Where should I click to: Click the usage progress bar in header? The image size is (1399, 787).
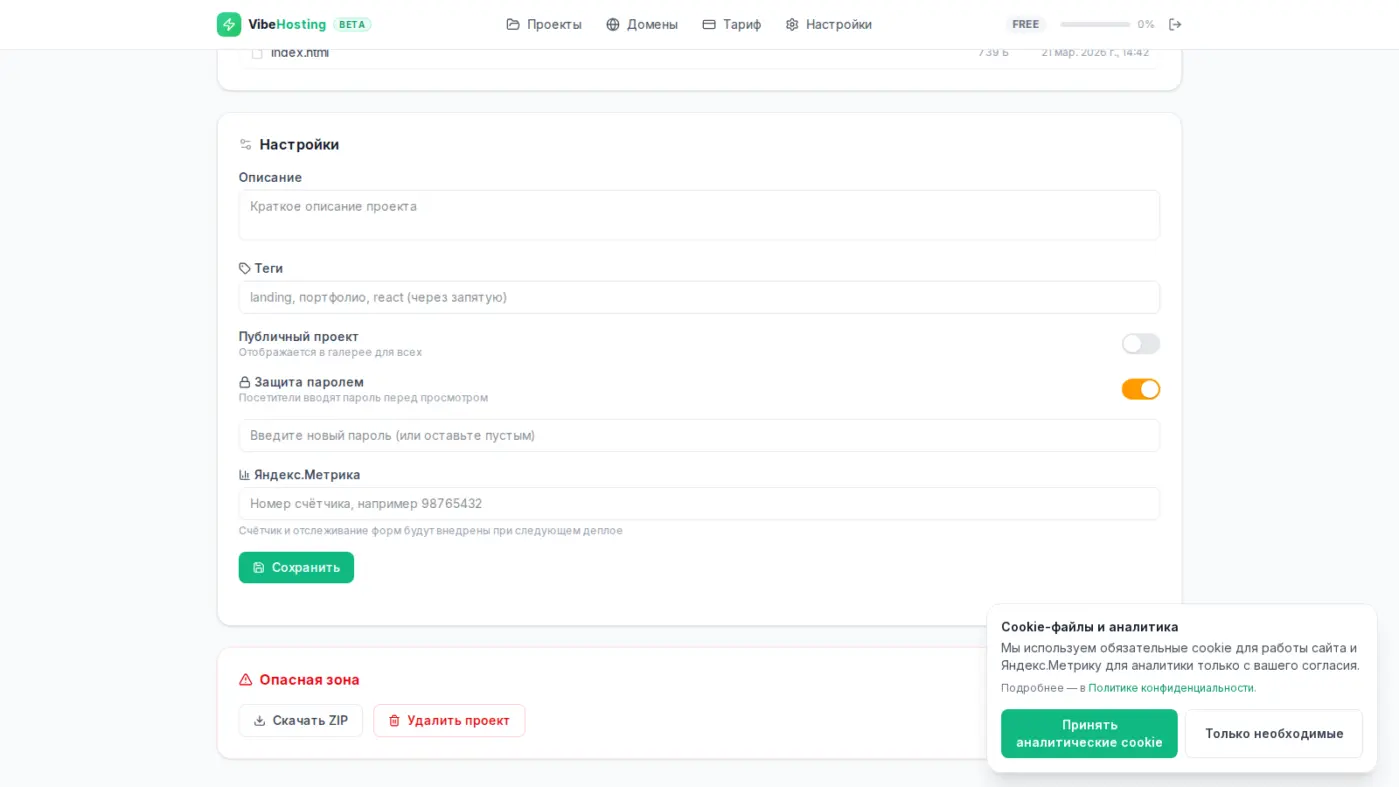tap(1095, 24)
